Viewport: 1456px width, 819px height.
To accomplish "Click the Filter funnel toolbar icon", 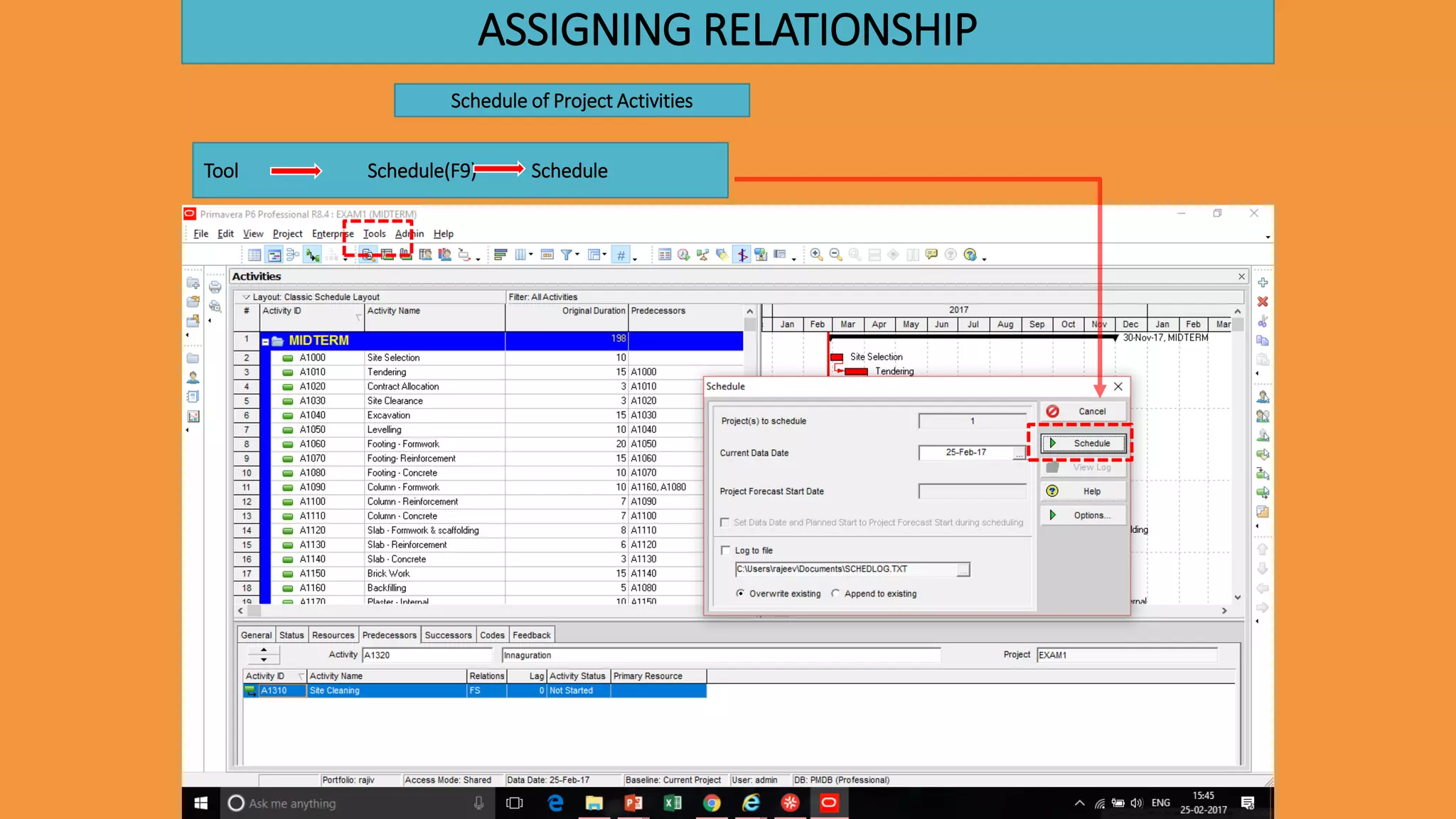I will pos(567,255).
